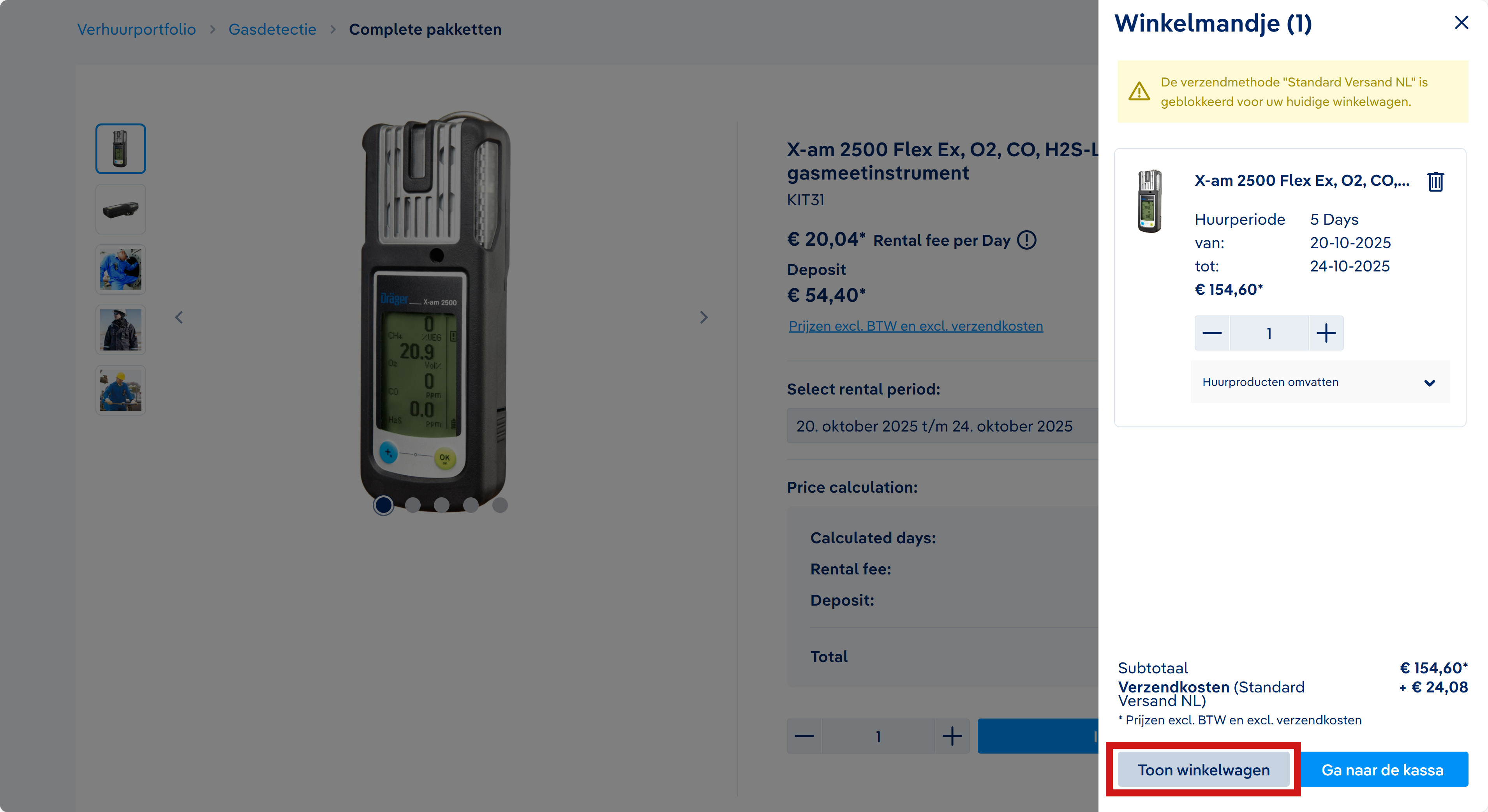Open Verhuurportfolio breadcrumb link
Viewport: 1488px width, 812px height.
tap(136, 29)
